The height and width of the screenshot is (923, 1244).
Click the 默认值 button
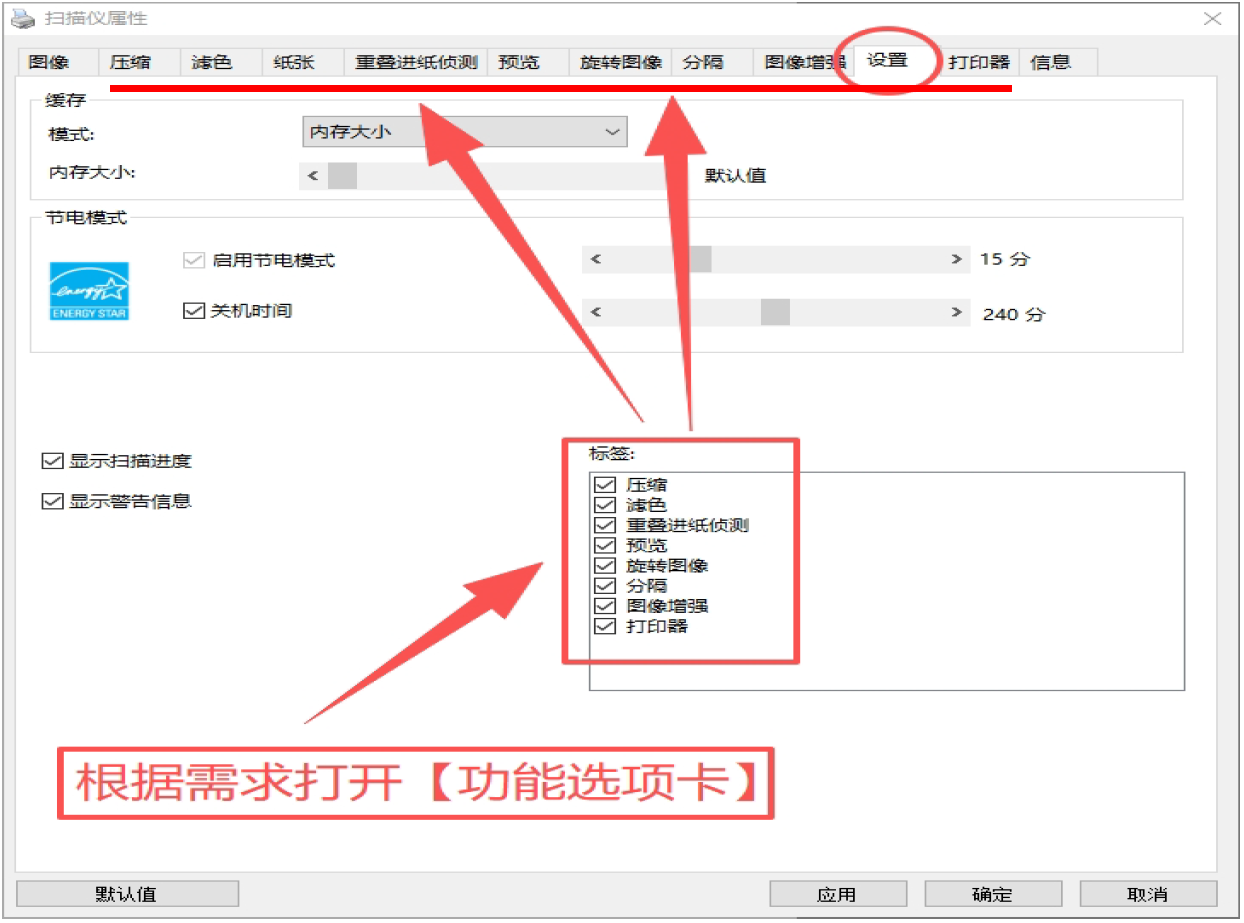coord(128,894)
